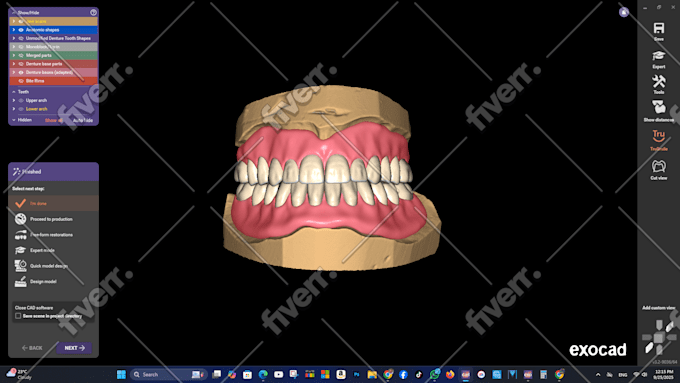Open Microsoft Edge from the taskbar
The height and width of the screenshot is (383, 680).
263,374
